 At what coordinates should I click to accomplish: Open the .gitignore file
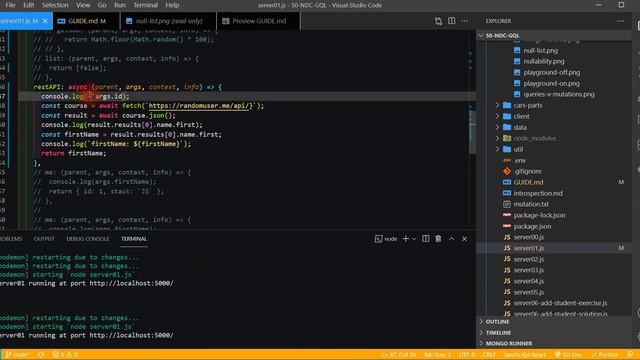coord(527,171)
